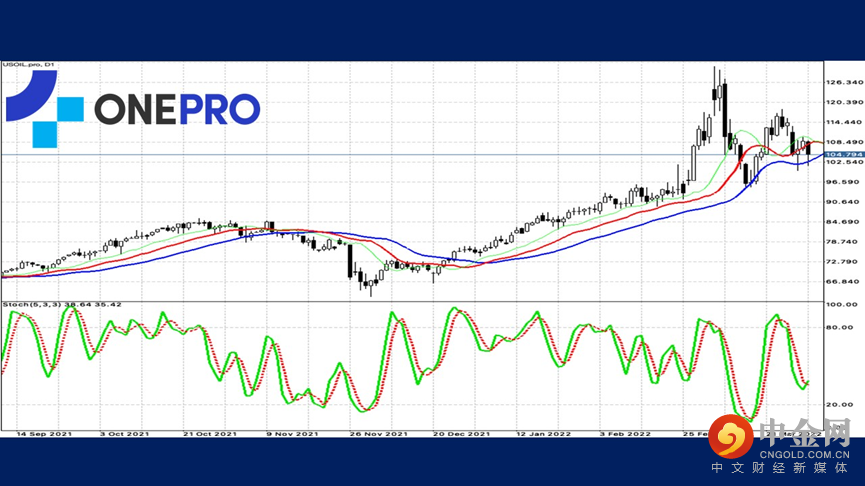The height and width of the screenshot is (486, 865).
Task: Select the Stoch(5,3,3) indicator label
Action: pyautogui.click(x=62, y=305)
